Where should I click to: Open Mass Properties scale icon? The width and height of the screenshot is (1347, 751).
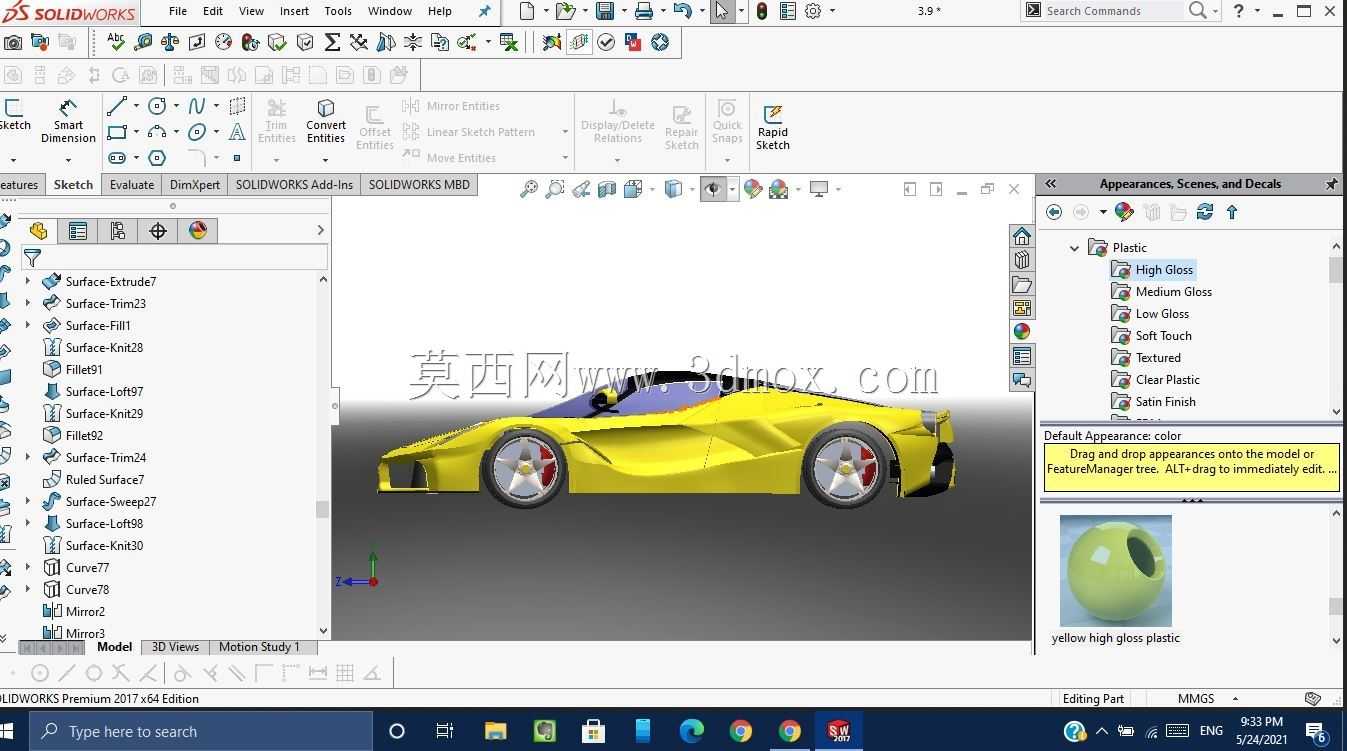170,42
